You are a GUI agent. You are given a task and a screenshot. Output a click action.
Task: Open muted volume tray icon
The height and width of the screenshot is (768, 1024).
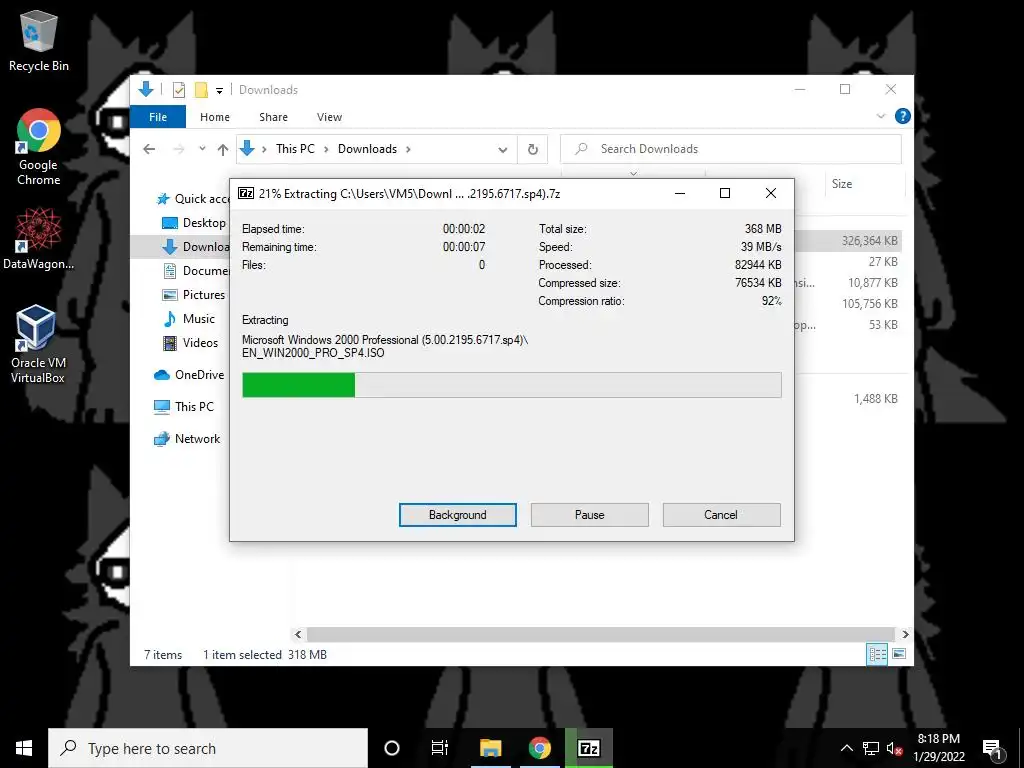tap(895, 749)
